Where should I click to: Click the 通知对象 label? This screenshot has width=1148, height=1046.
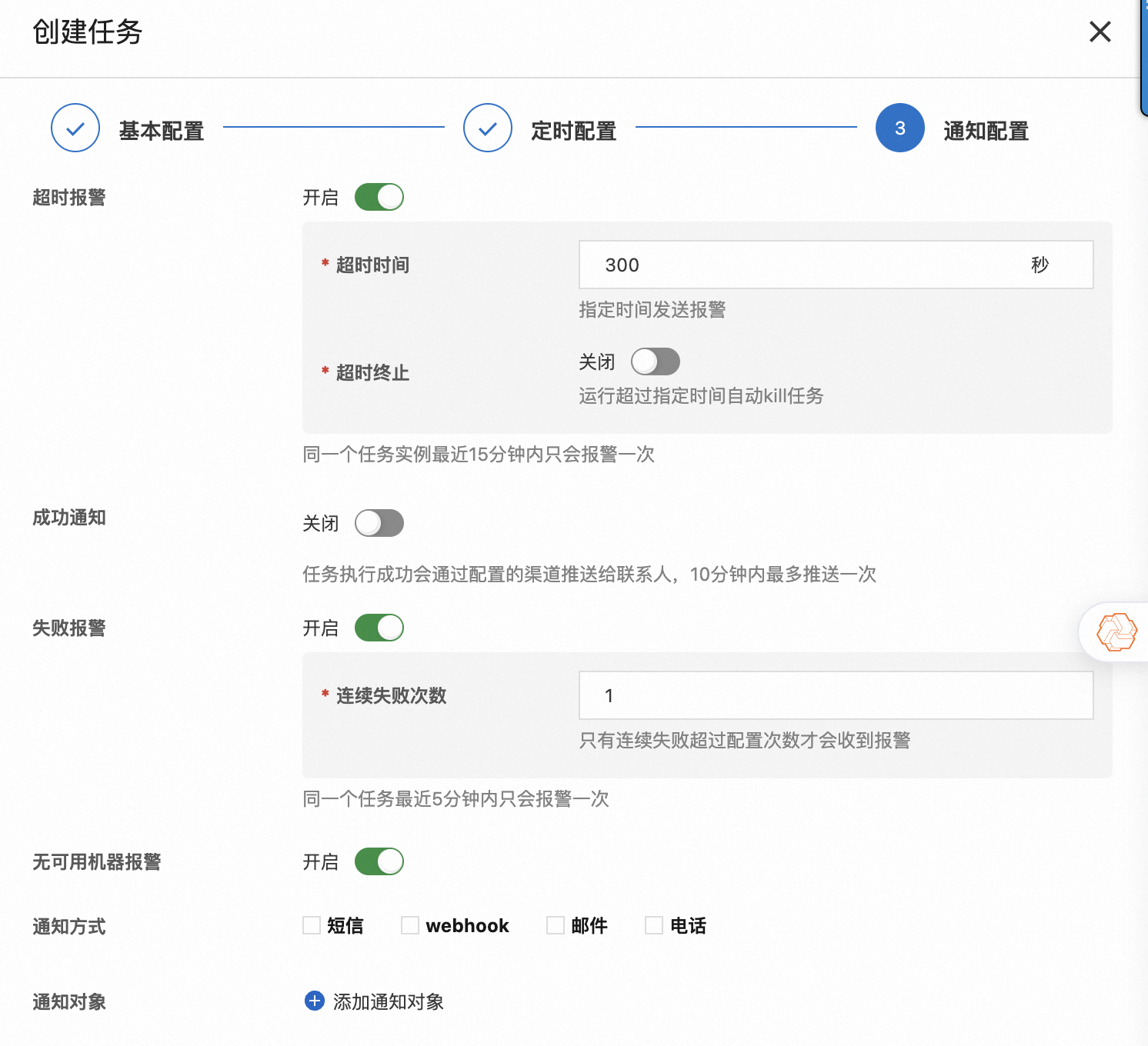pyautogui.click(x=69, y=1002)
